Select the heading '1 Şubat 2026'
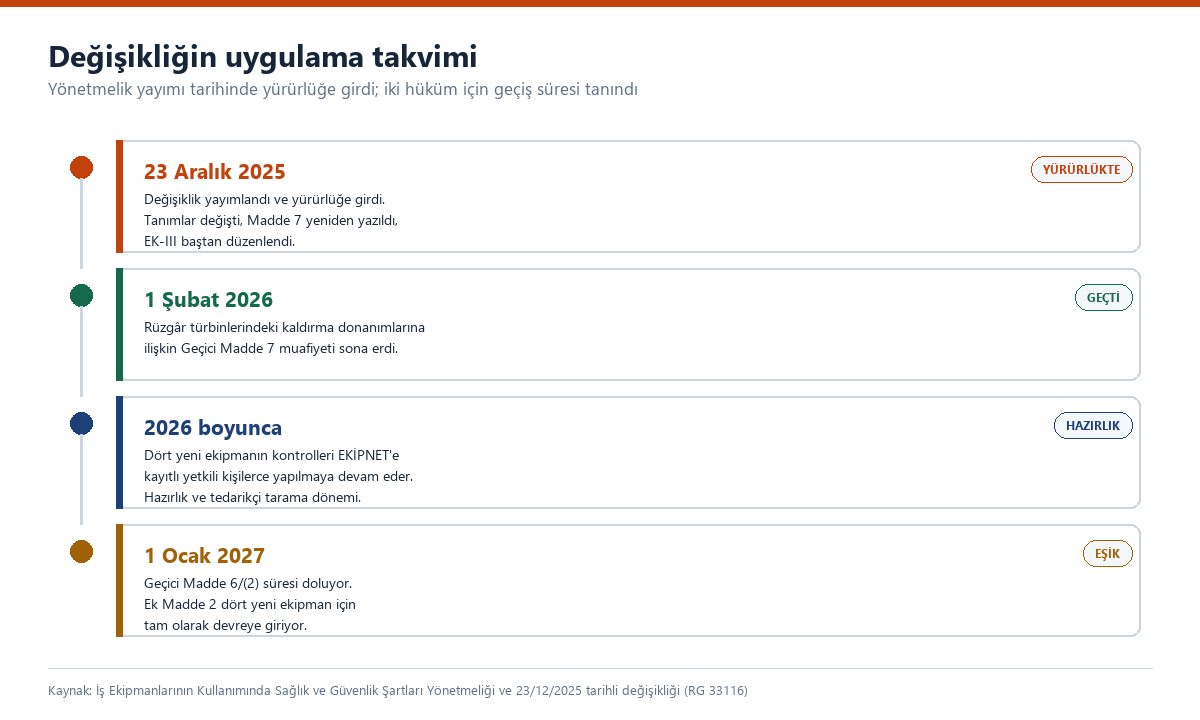 click(208, 300)
